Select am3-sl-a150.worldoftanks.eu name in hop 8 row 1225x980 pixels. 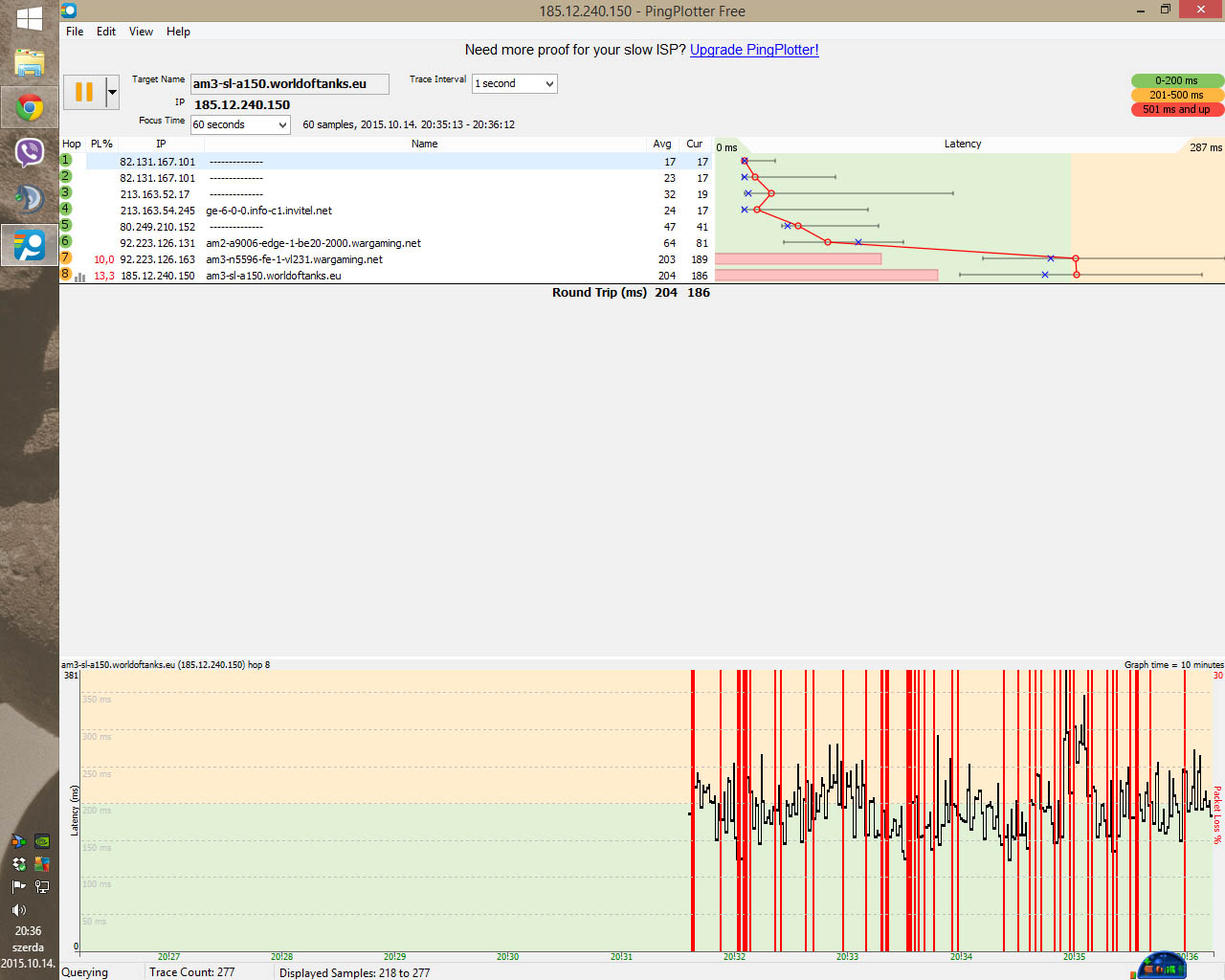(x=274, y=276)
